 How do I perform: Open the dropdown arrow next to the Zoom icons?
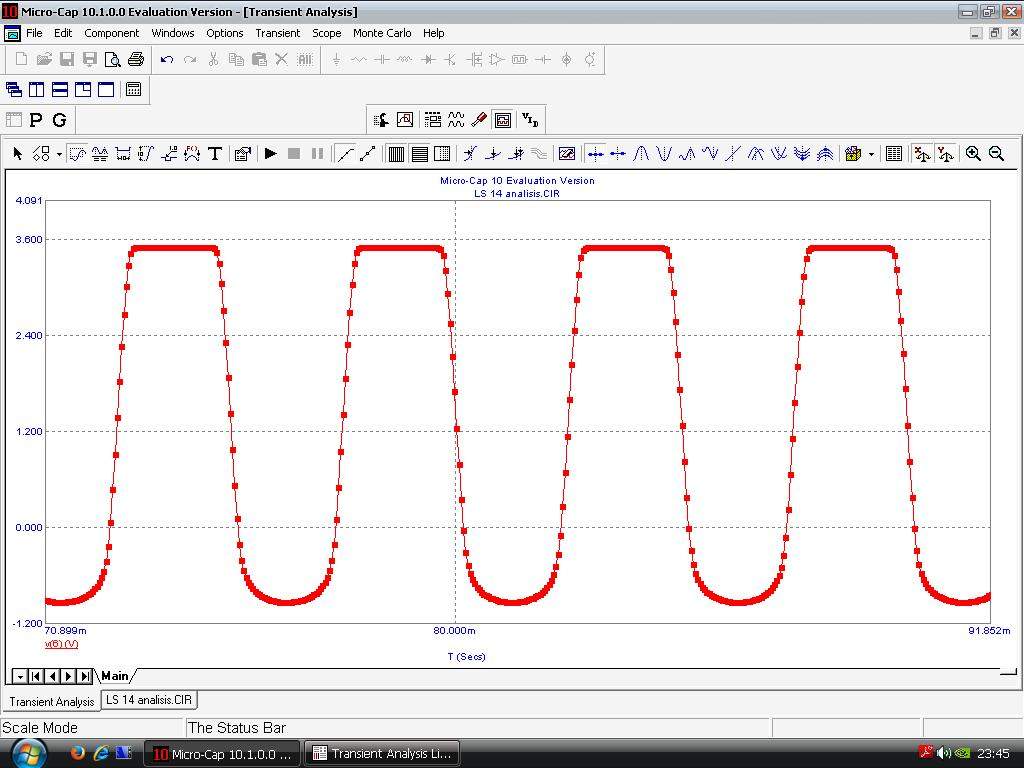point(871,155)
